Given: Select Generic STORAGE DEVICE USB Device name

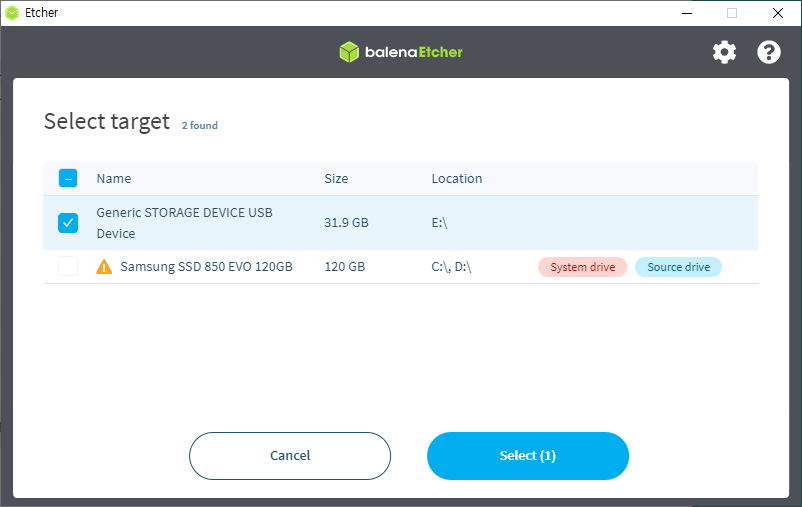Looking at the screenshot, I should click(x=185, y=223).
